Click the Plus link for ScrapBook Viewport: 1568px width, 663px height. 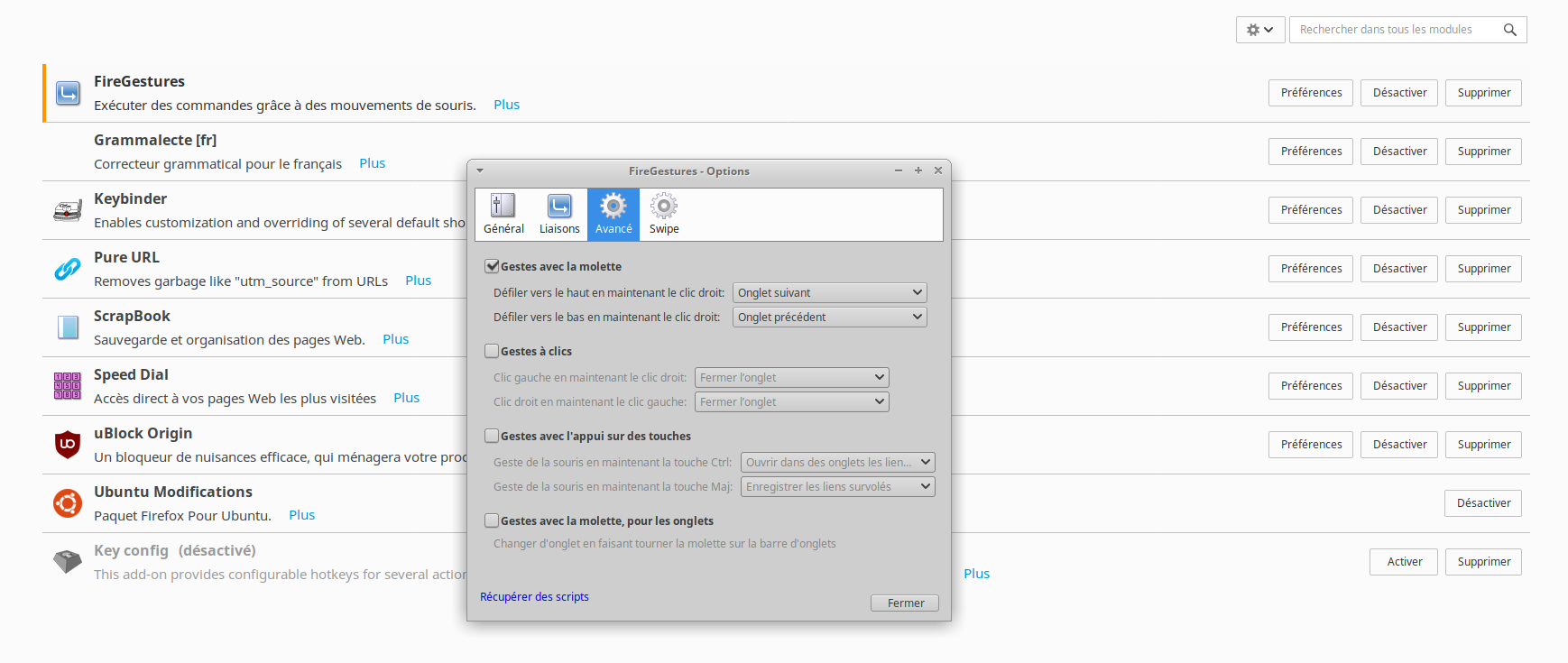pyautogui.click(x=395, y=339)
